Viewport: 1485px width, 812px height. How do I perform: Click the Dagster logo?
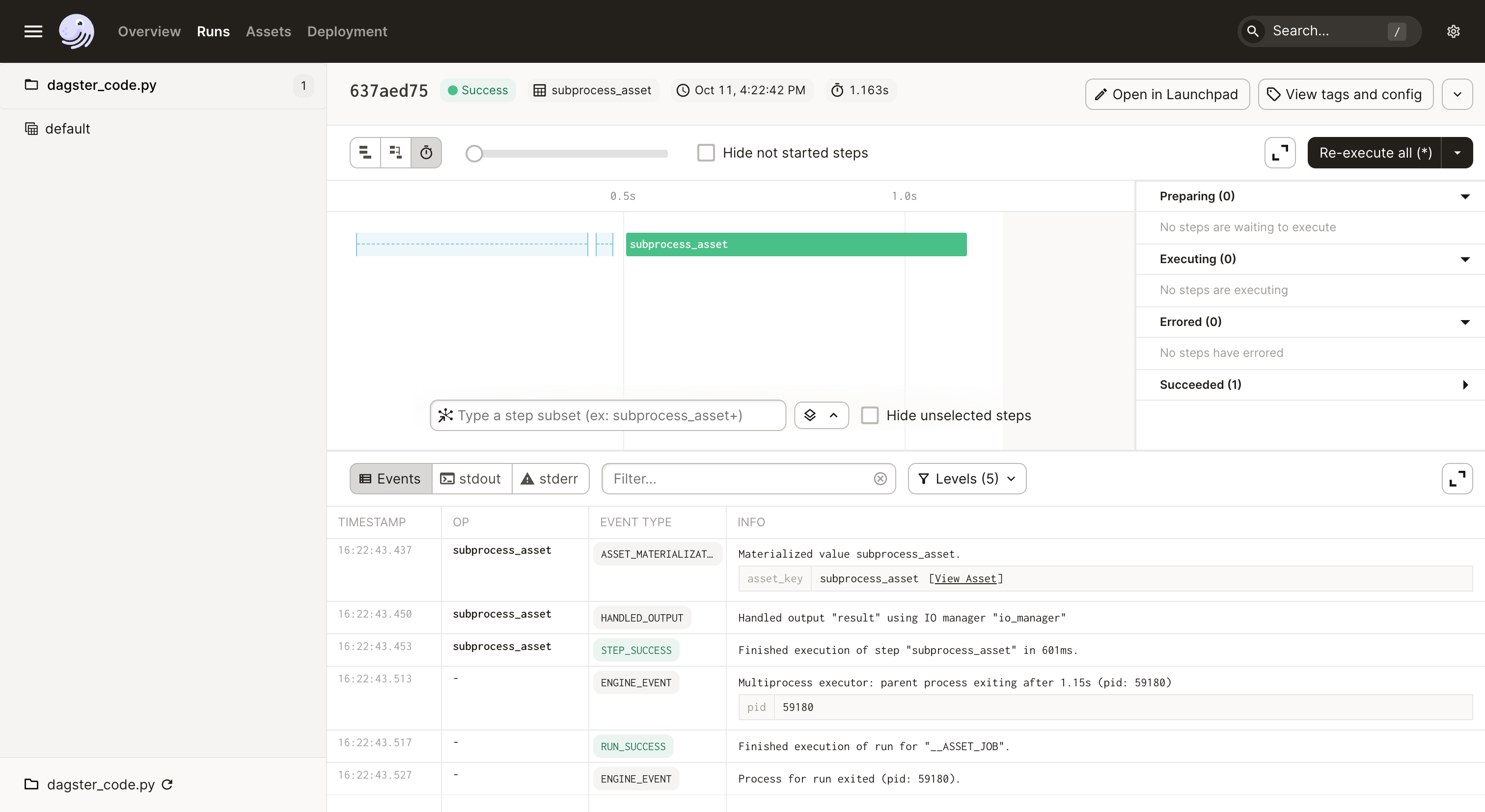pos(77,31)
